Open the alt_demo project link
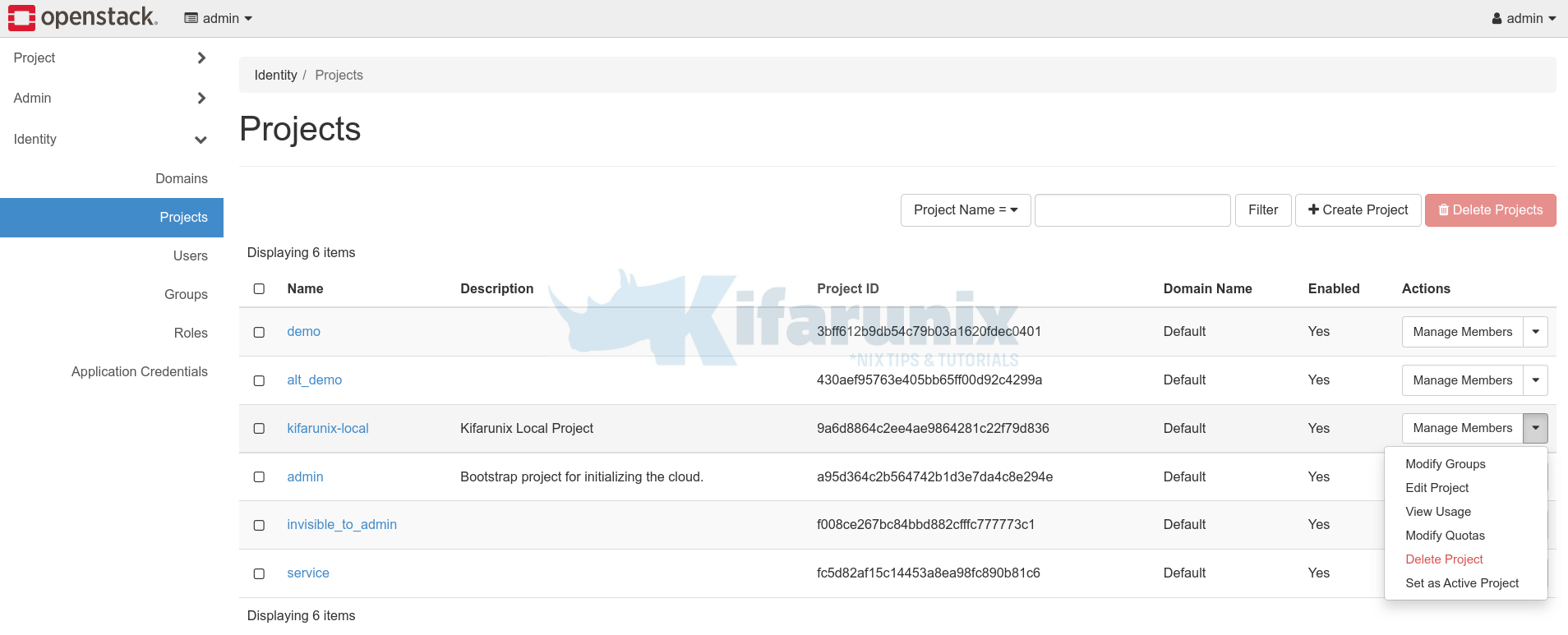Image resolution: width=1568 pixels, height=635 pixels. 314,380
